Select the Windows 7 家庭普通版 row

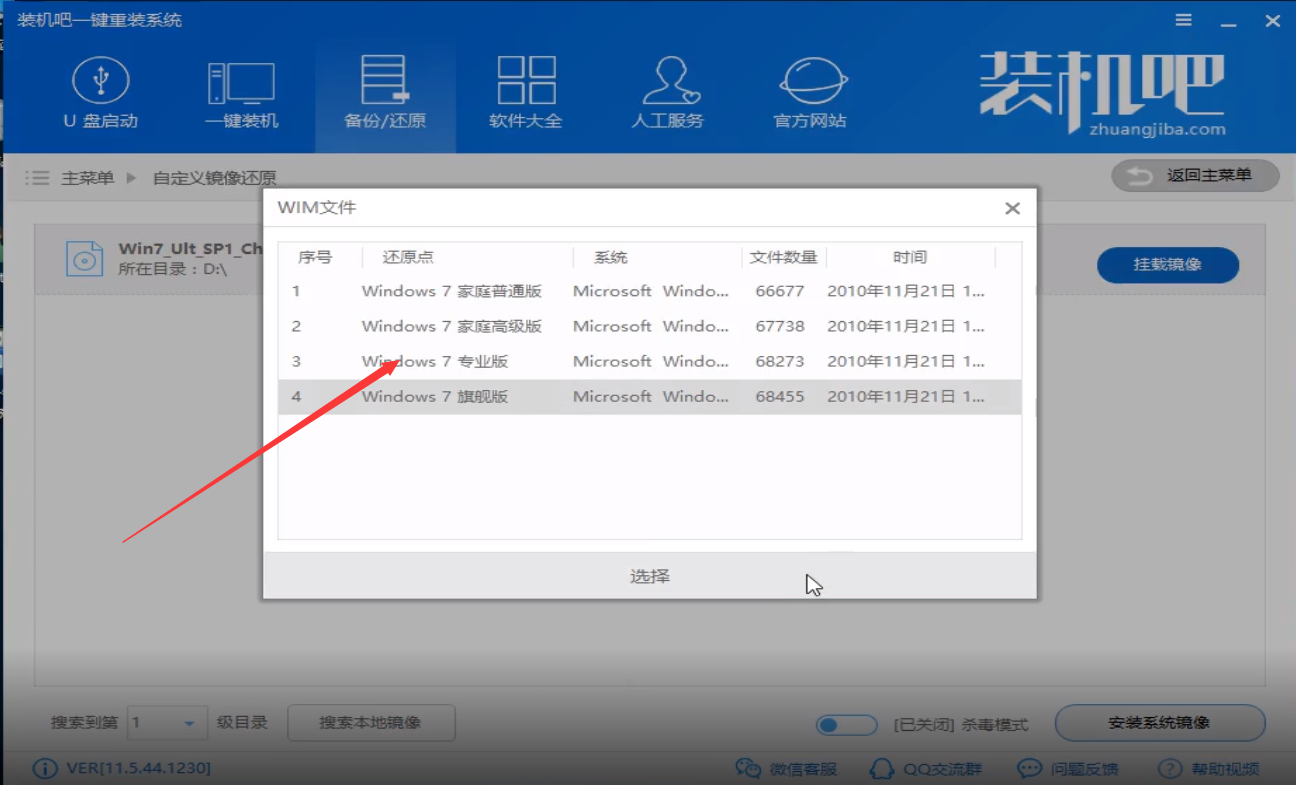[x=649, y=291]
